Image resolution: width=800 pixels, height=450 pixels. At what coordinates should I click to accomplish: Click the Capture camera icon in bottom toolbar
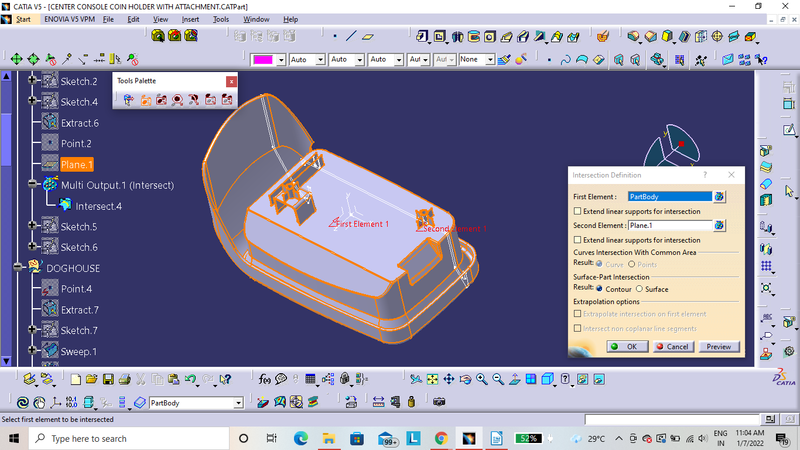coord(439,402)
